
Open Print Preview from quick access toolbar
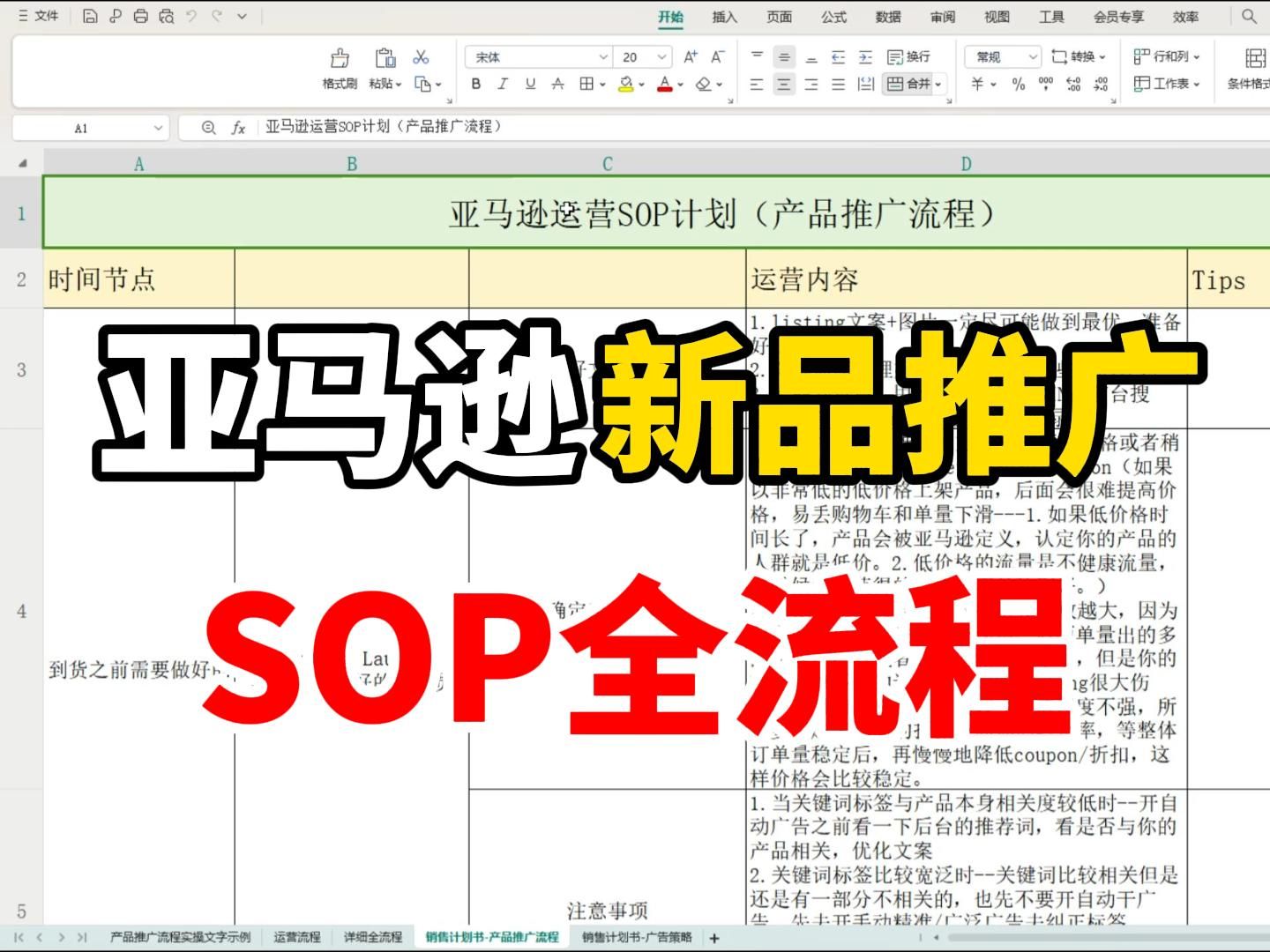(166, 16)
